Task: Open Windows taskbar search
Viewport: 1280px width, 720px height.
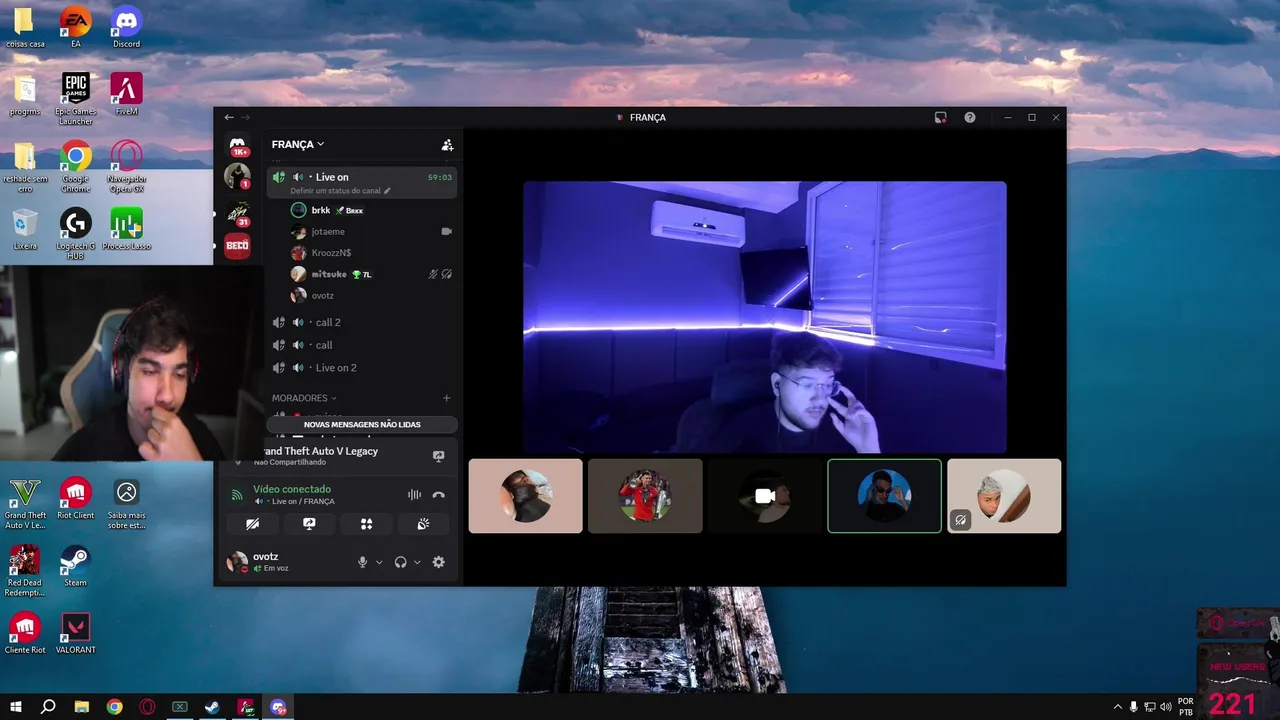Action: point(48,707)
